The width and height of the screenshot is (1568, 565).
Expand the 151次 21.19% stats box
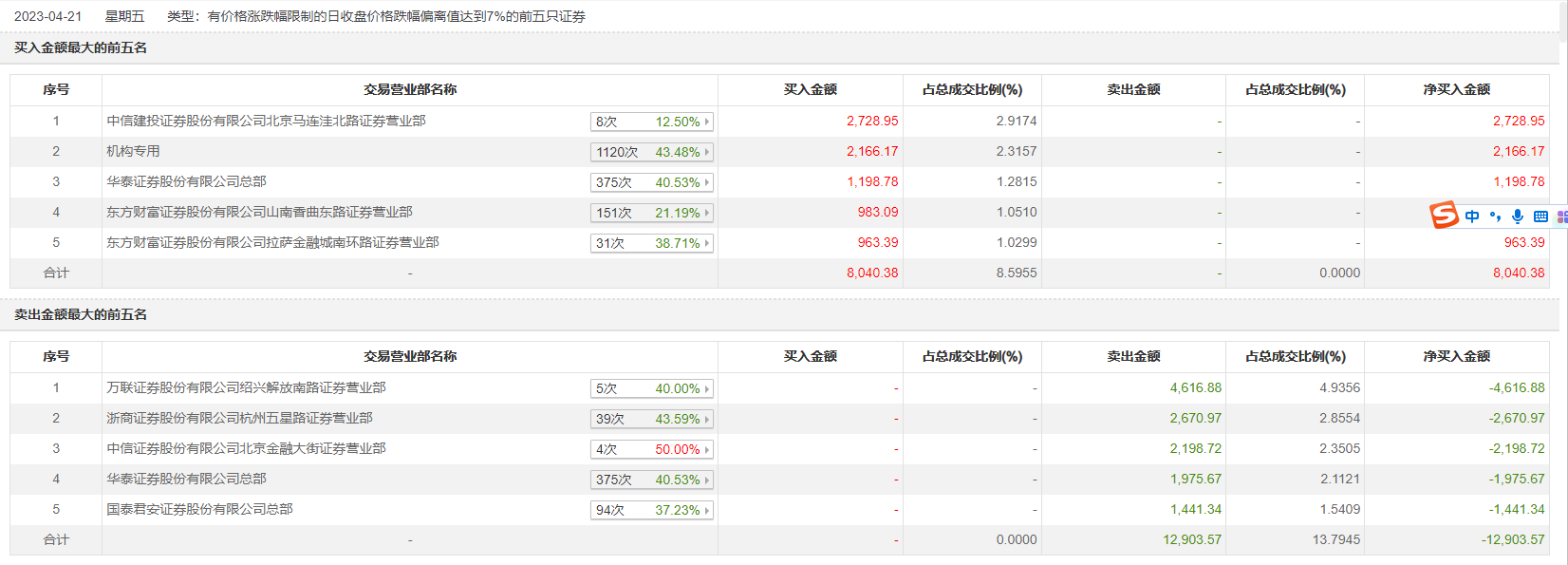tap(651, 213)
